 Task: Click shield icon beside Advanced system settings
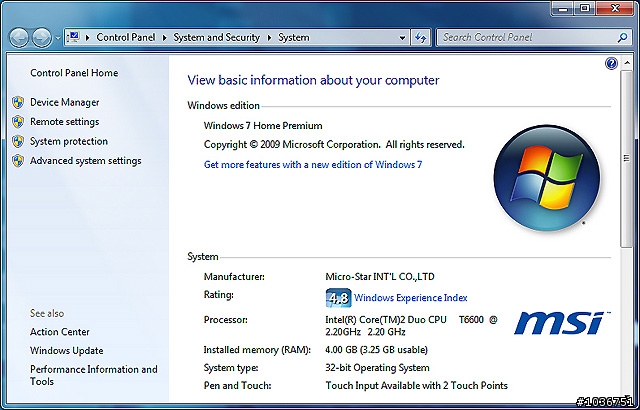pos(18,161)
